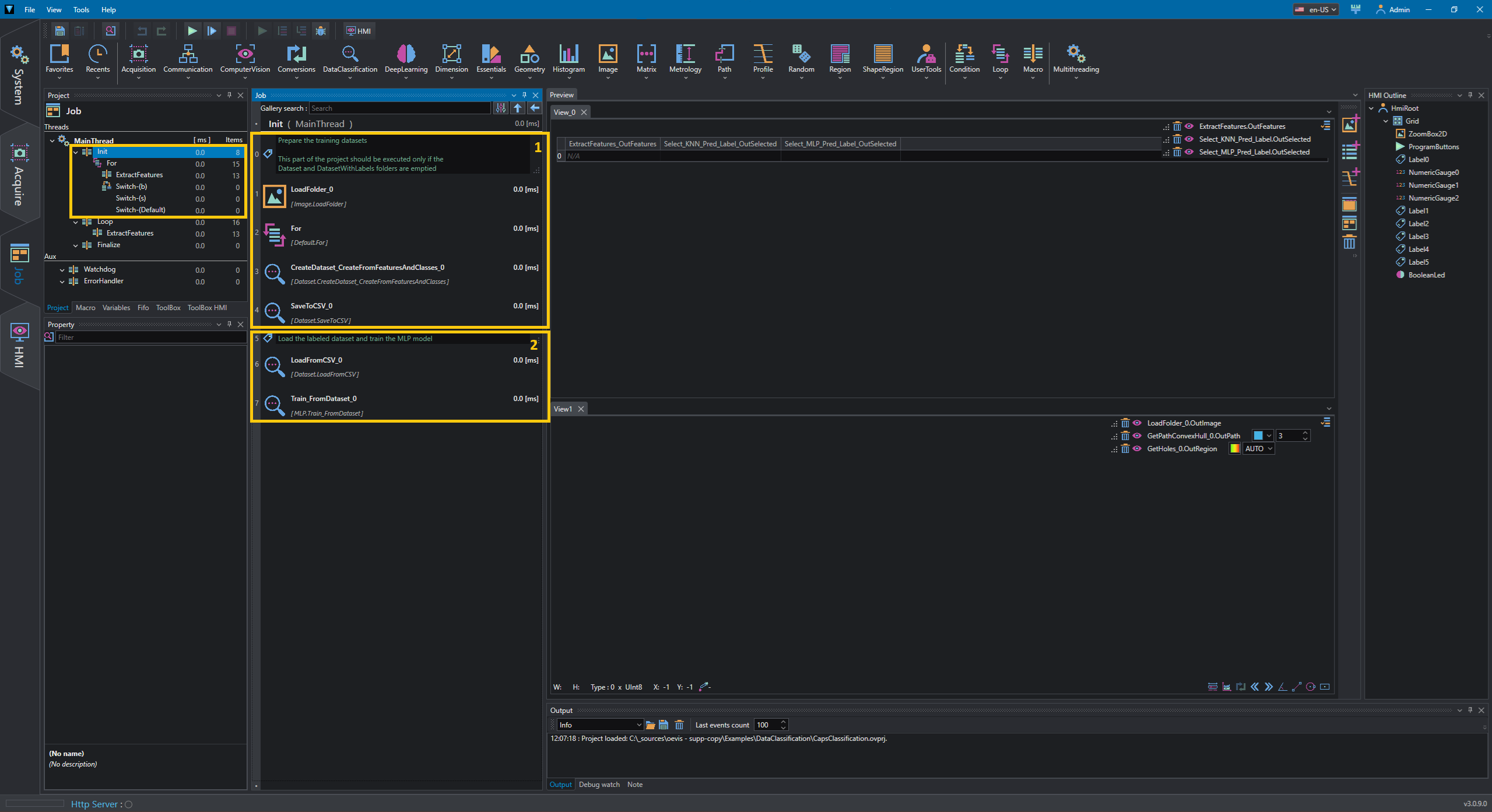Collapse the Loop tree node
The height and width of the screenshot is (812, 1492).
[76, 222]
